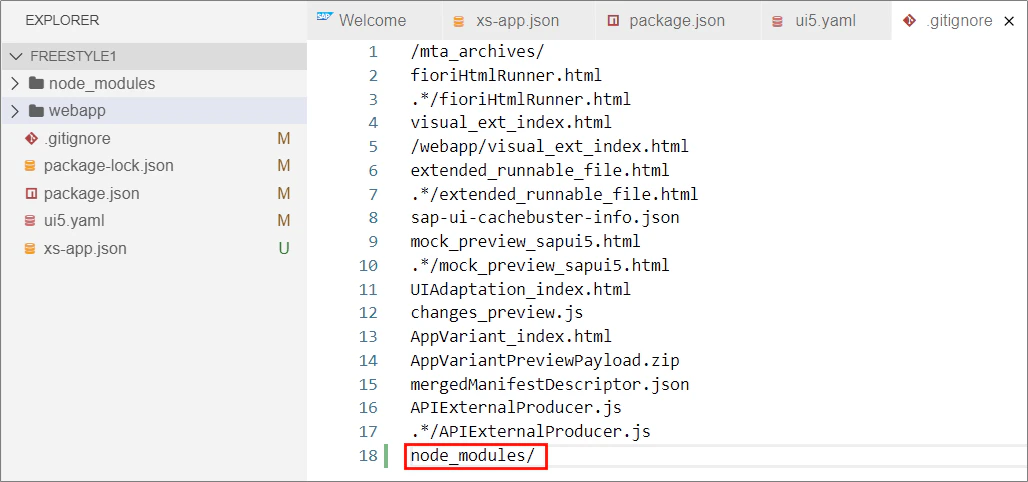Select ui5.yaml in the Explorer file list
The image size is (1028, 482).
click(x=74, y=221)
